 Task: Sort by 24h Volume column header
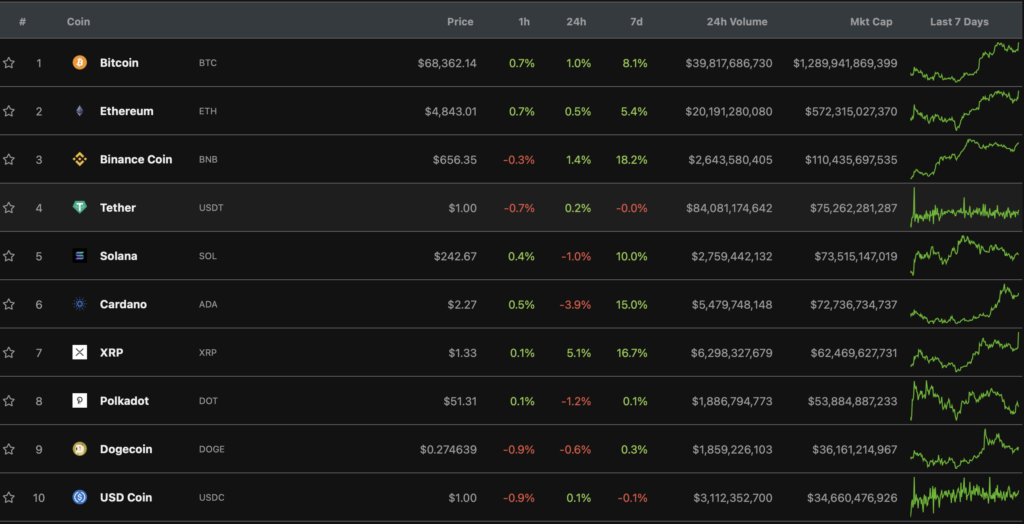(739, 21)
